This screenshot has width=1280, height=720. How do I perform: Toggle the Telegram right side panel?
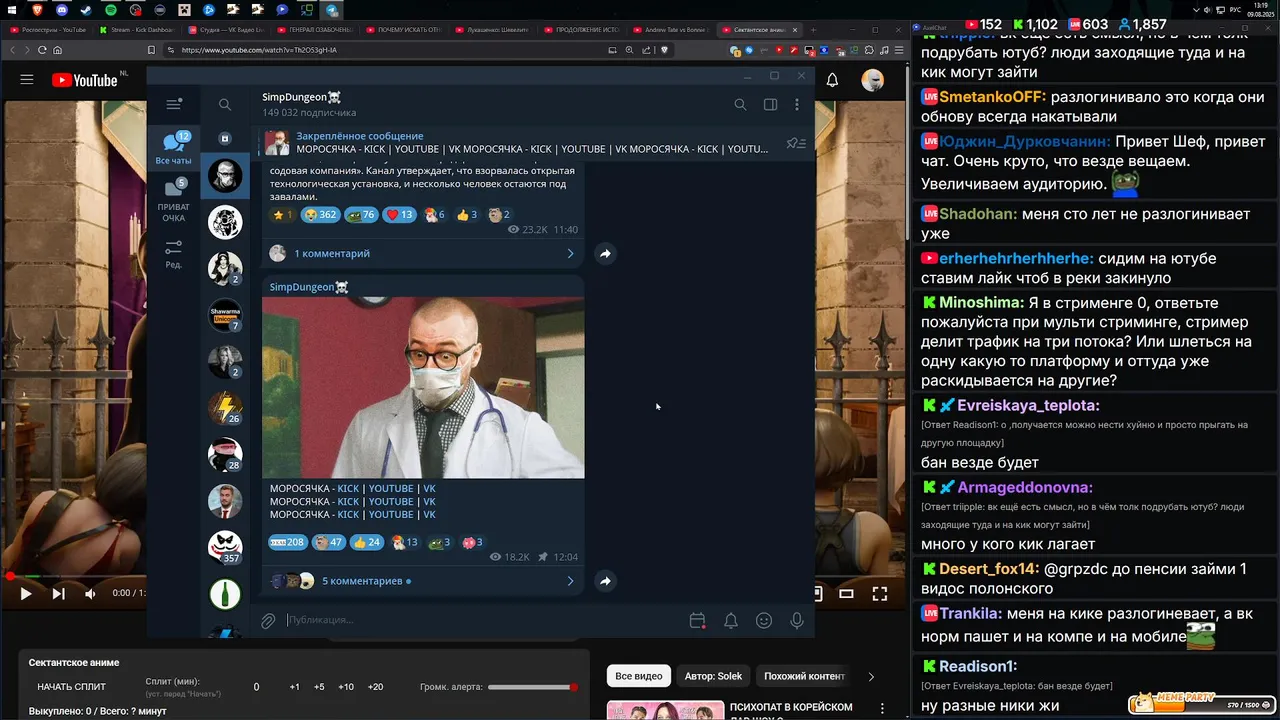(x=770, y=104)
